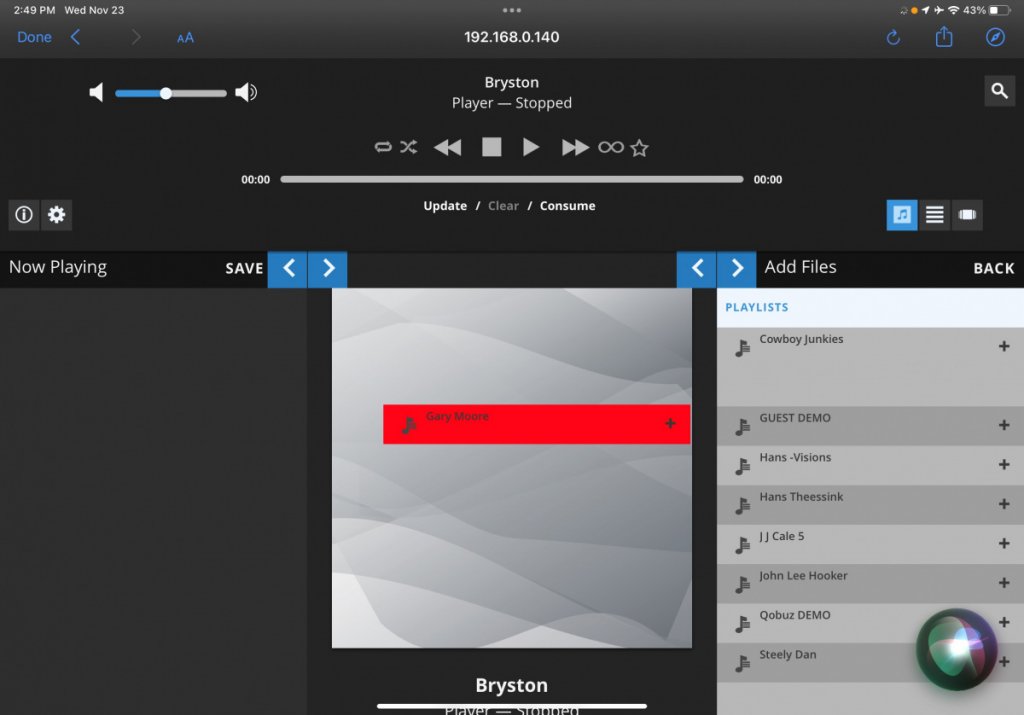Save the Now Playing queue

[244, 268]
